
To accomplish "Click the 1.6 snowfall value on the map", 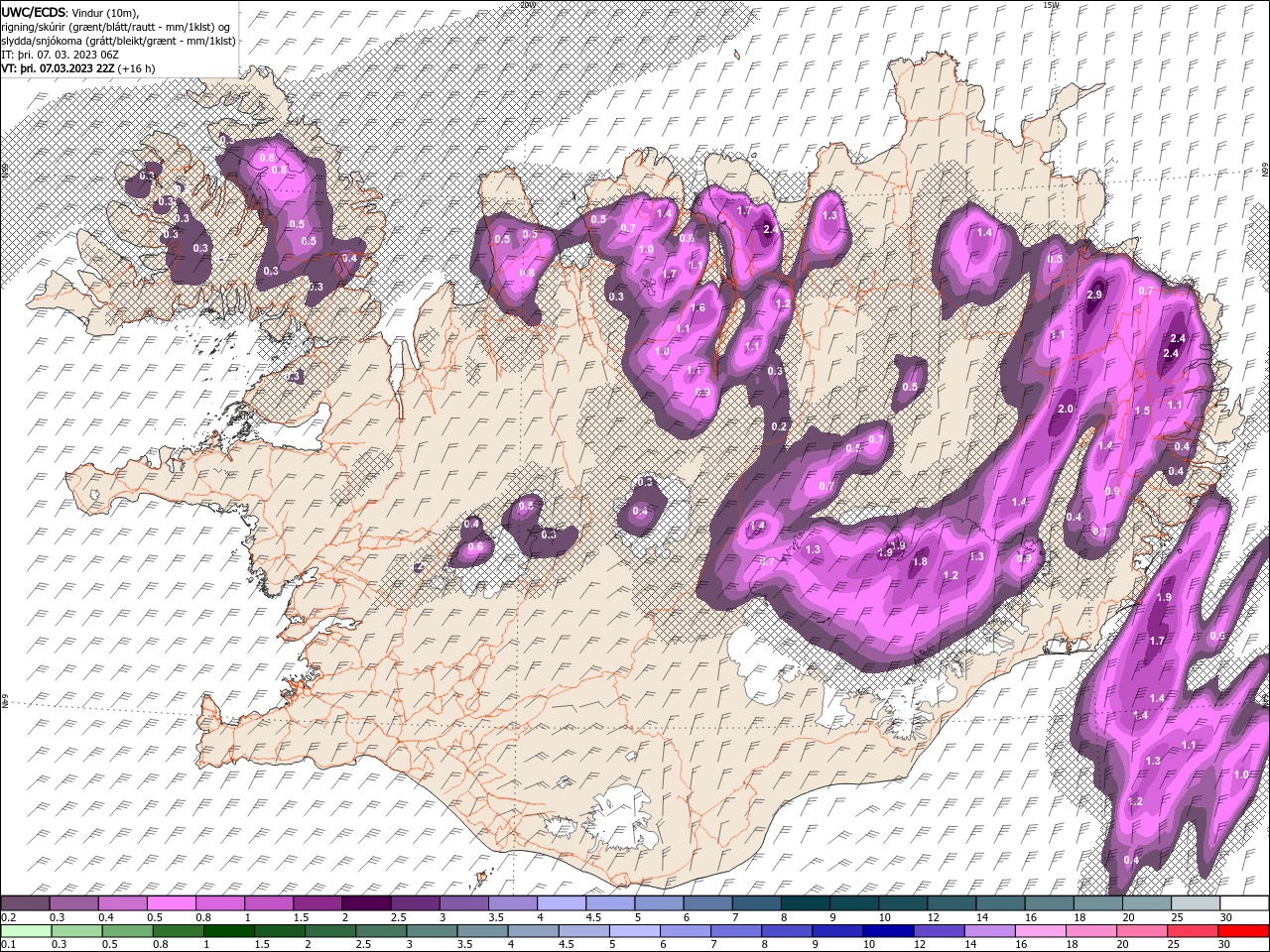I will point(698,308).
